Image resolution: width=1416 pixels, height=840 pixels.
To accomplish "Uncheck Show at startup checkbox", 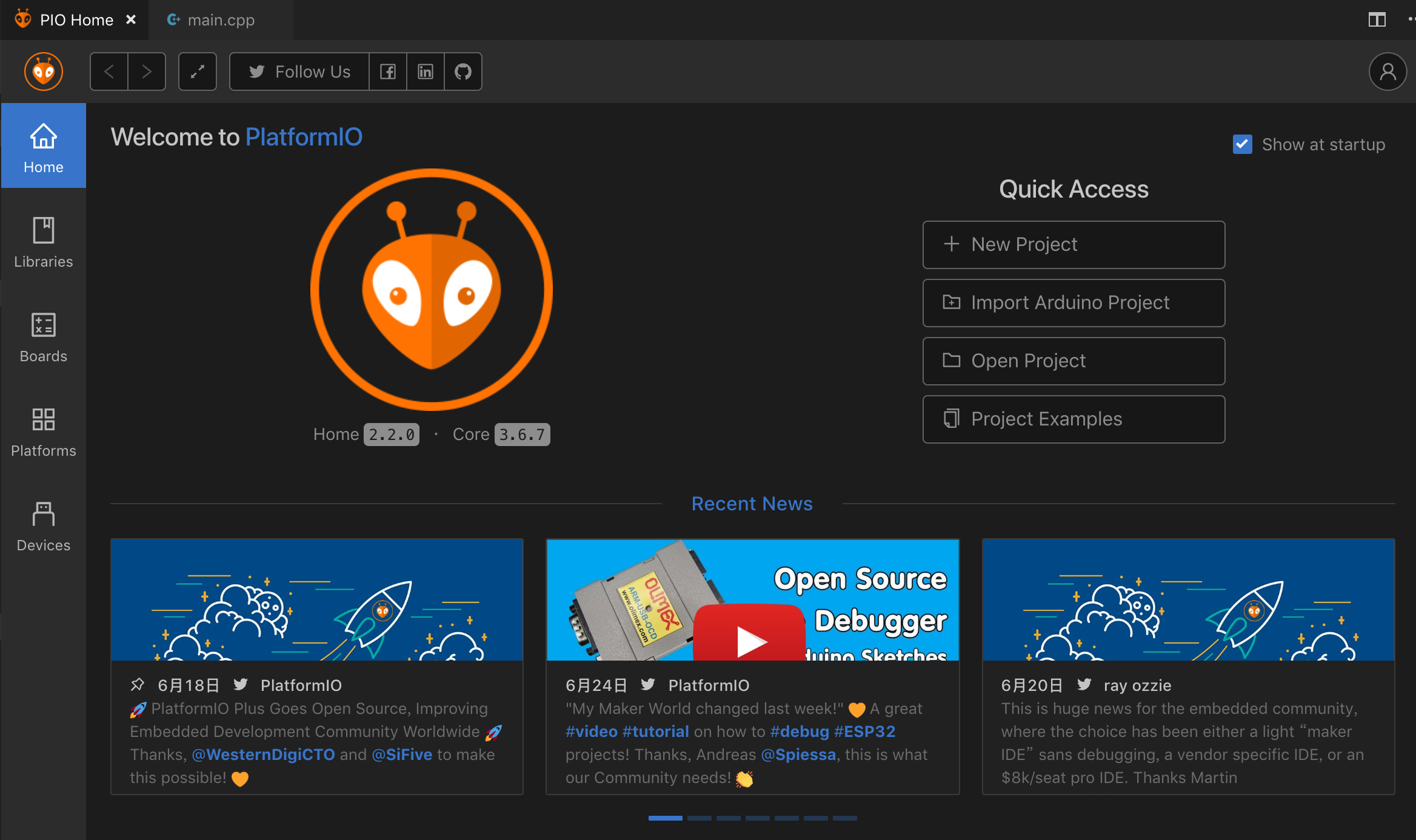I will coord(1242,144).
